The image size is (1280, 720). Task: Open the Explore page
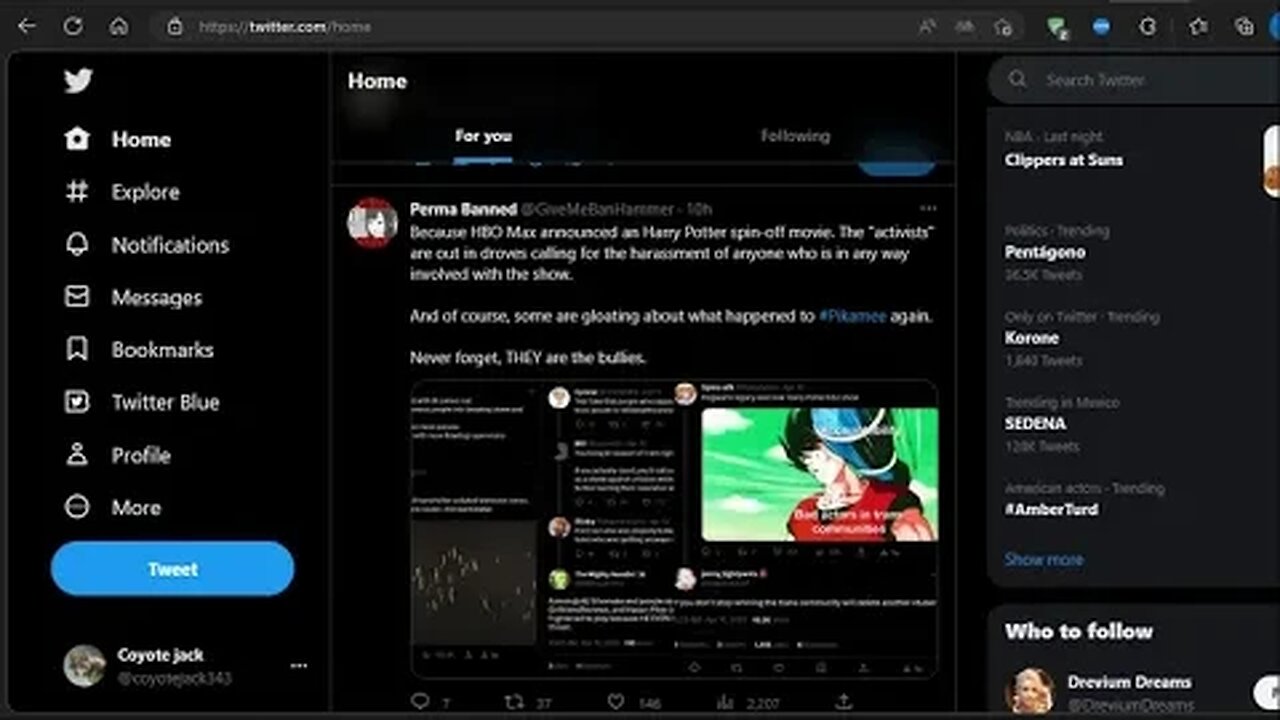[122, 192]
